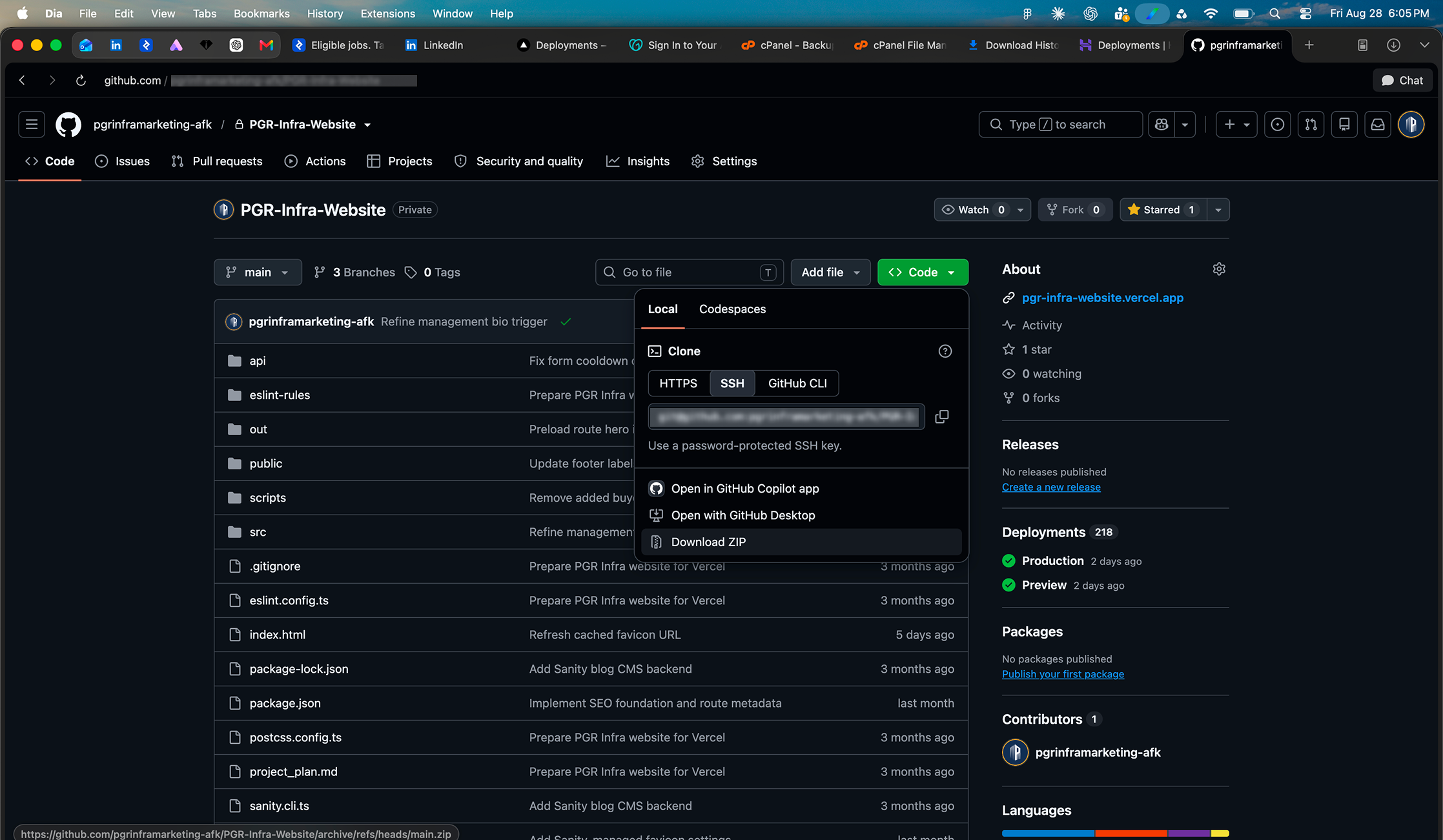Expand repository name switcher caret

(x=367, y=125)
